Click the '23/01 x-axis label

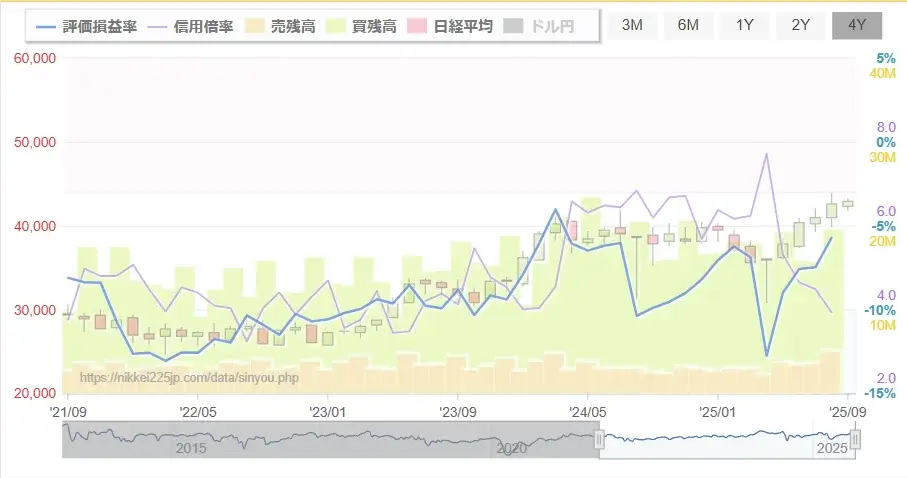[328, 412]
